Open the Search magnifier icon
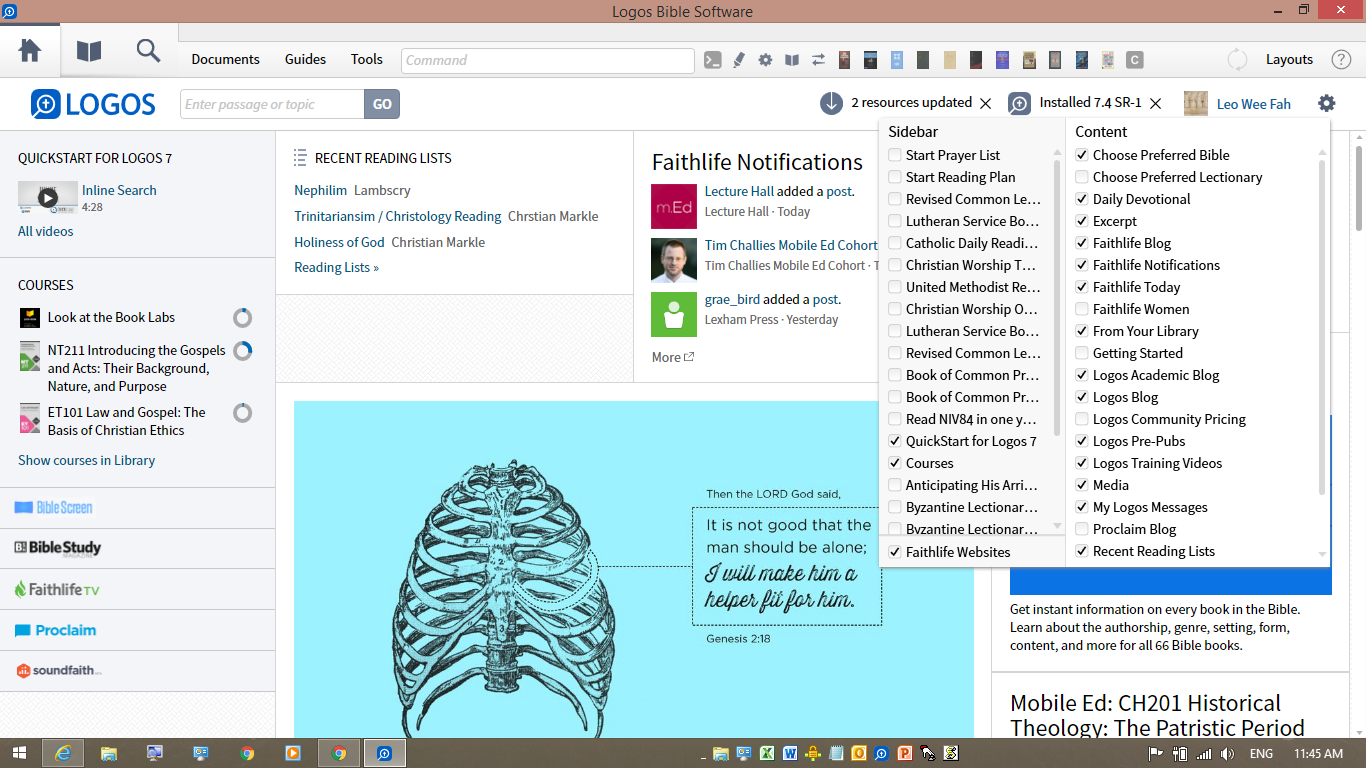This screenshot has width=1366, height=768. coord(148,50)
